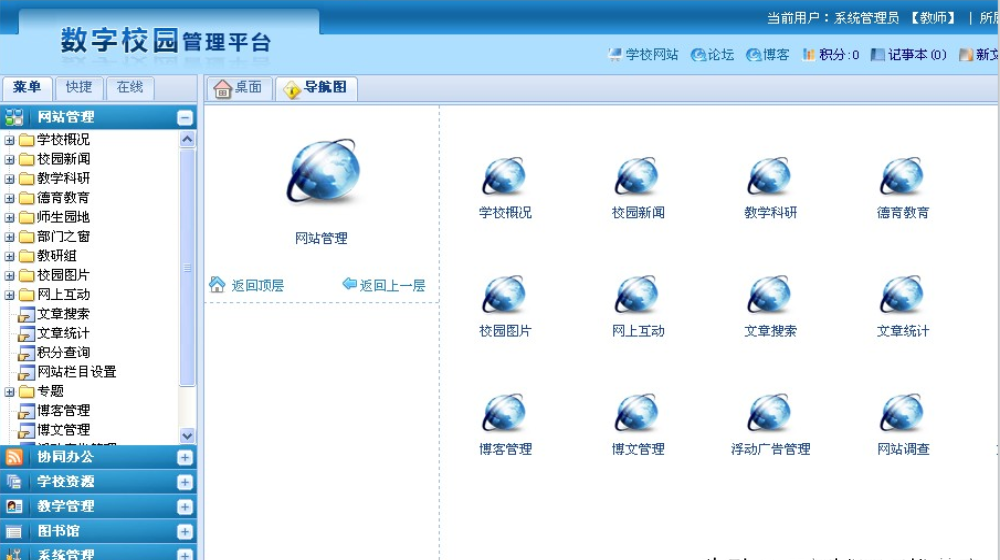The image size is (1000, 560).
Task: Click the folder icon of 校园新闻
Action: tap(26, 159)
